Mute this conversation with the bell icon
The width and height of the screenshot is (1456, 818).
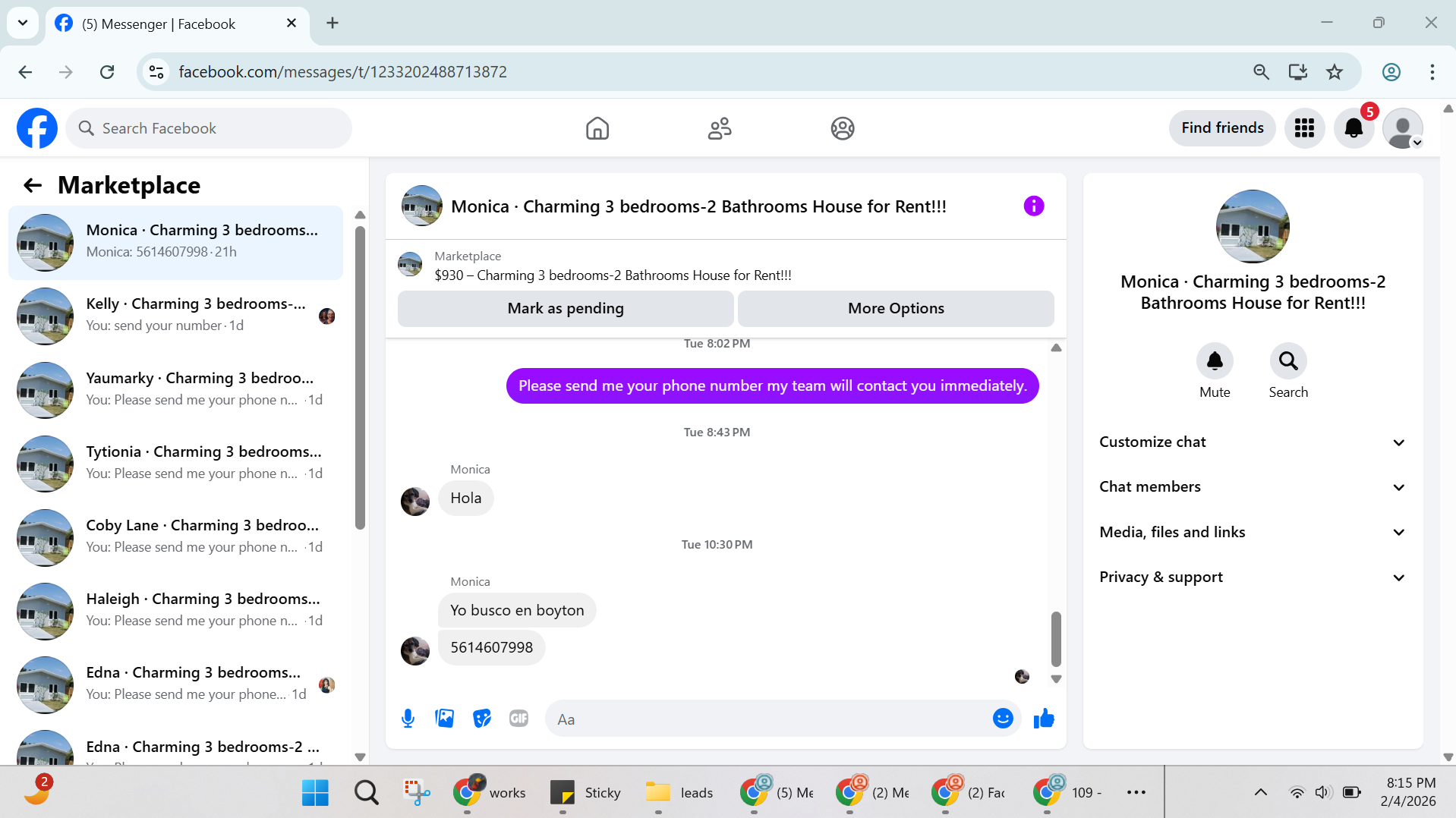[x=1215, y=360]
